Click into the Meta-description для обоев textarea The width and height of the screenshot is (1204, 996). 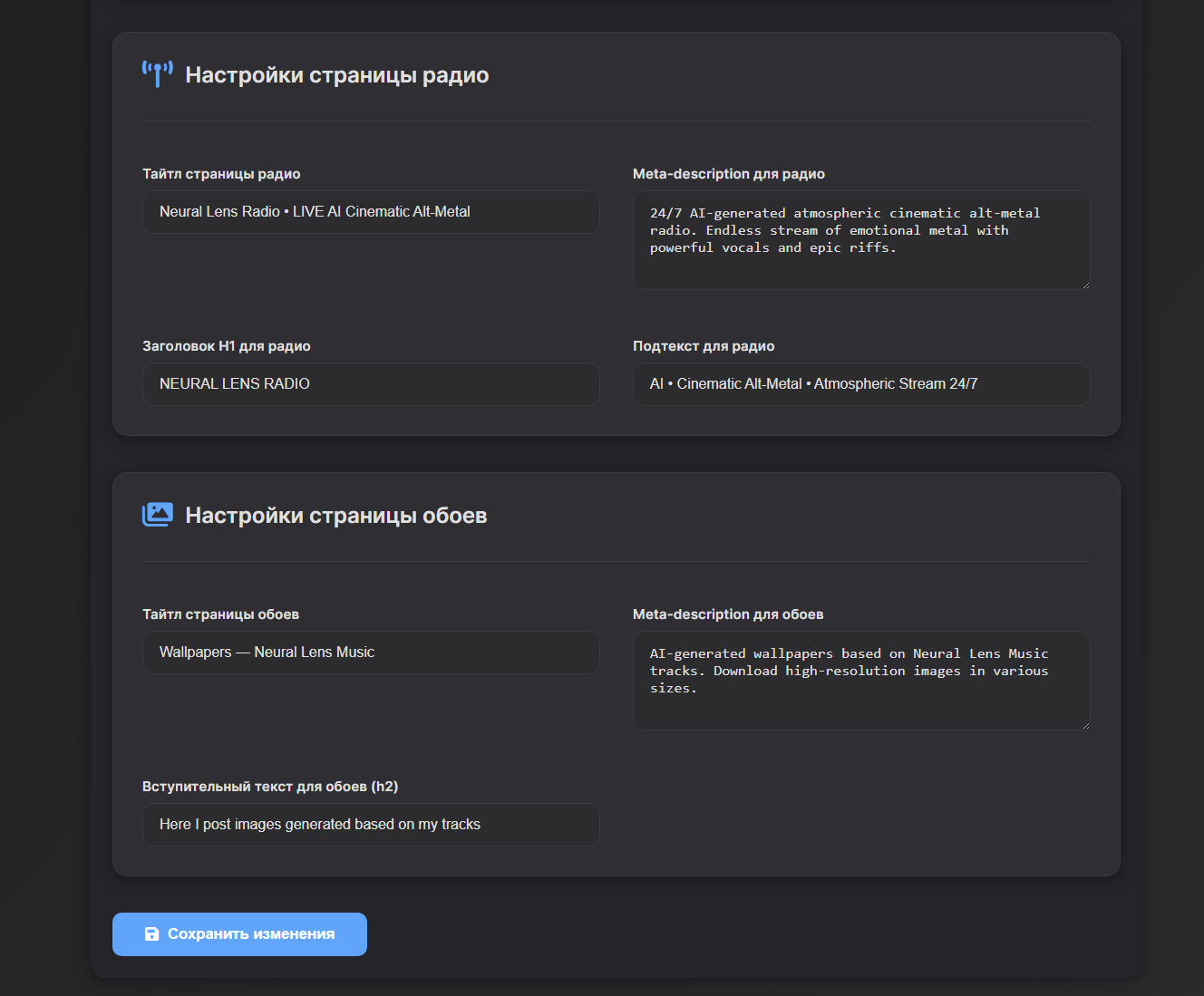[x=860, y=681]
